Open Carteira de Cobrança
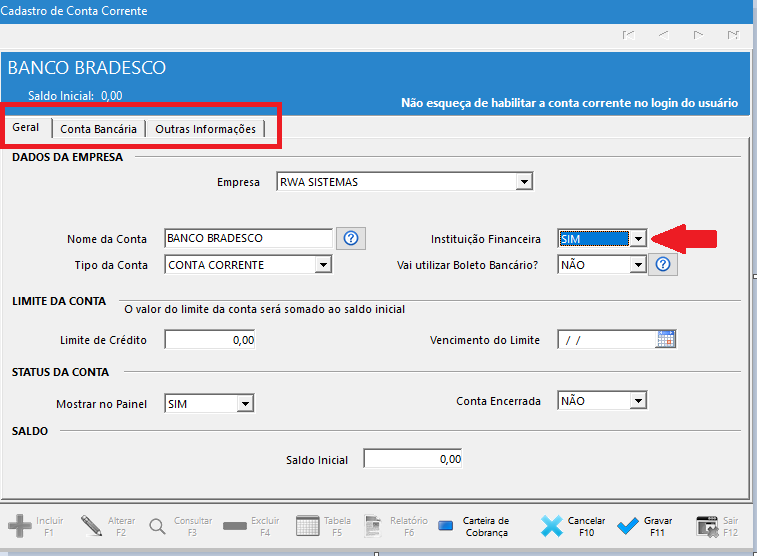Image resolution: width=757 pixels, height=556 pixels. tap(474, 526)
